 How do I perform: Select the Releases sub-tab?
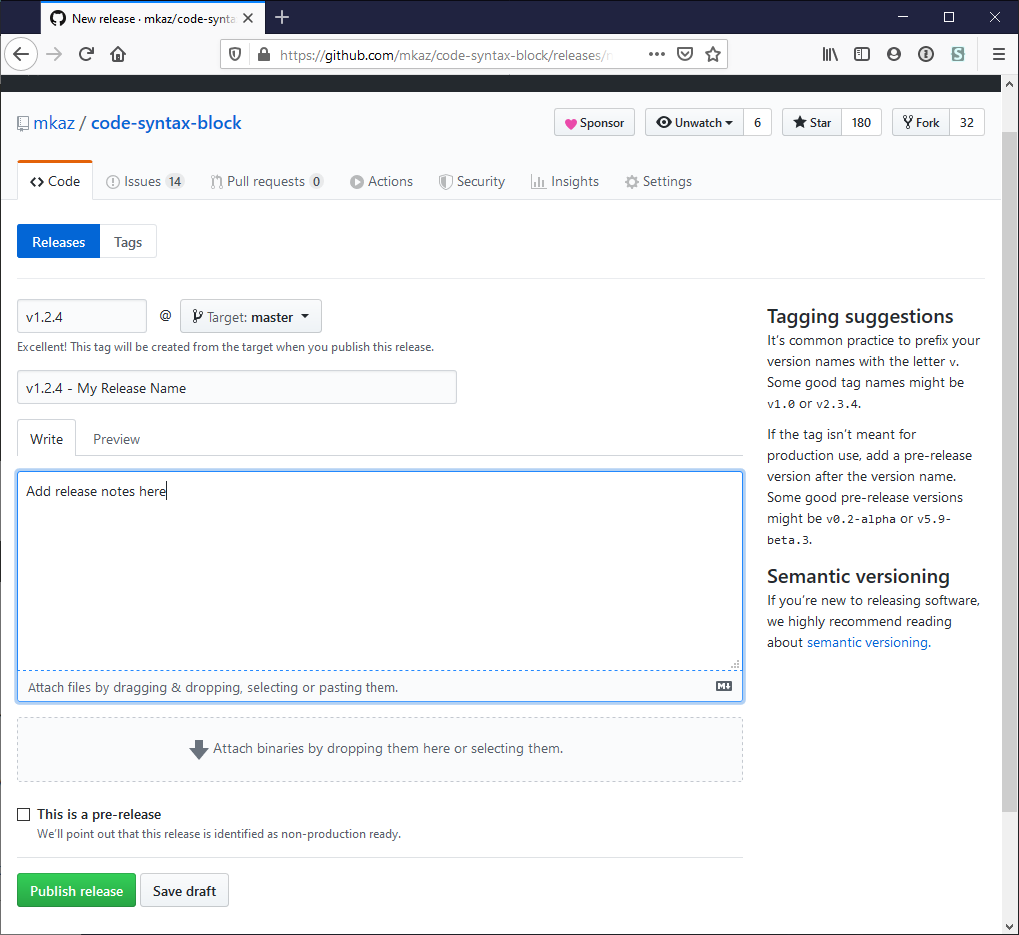pos(58,242)
